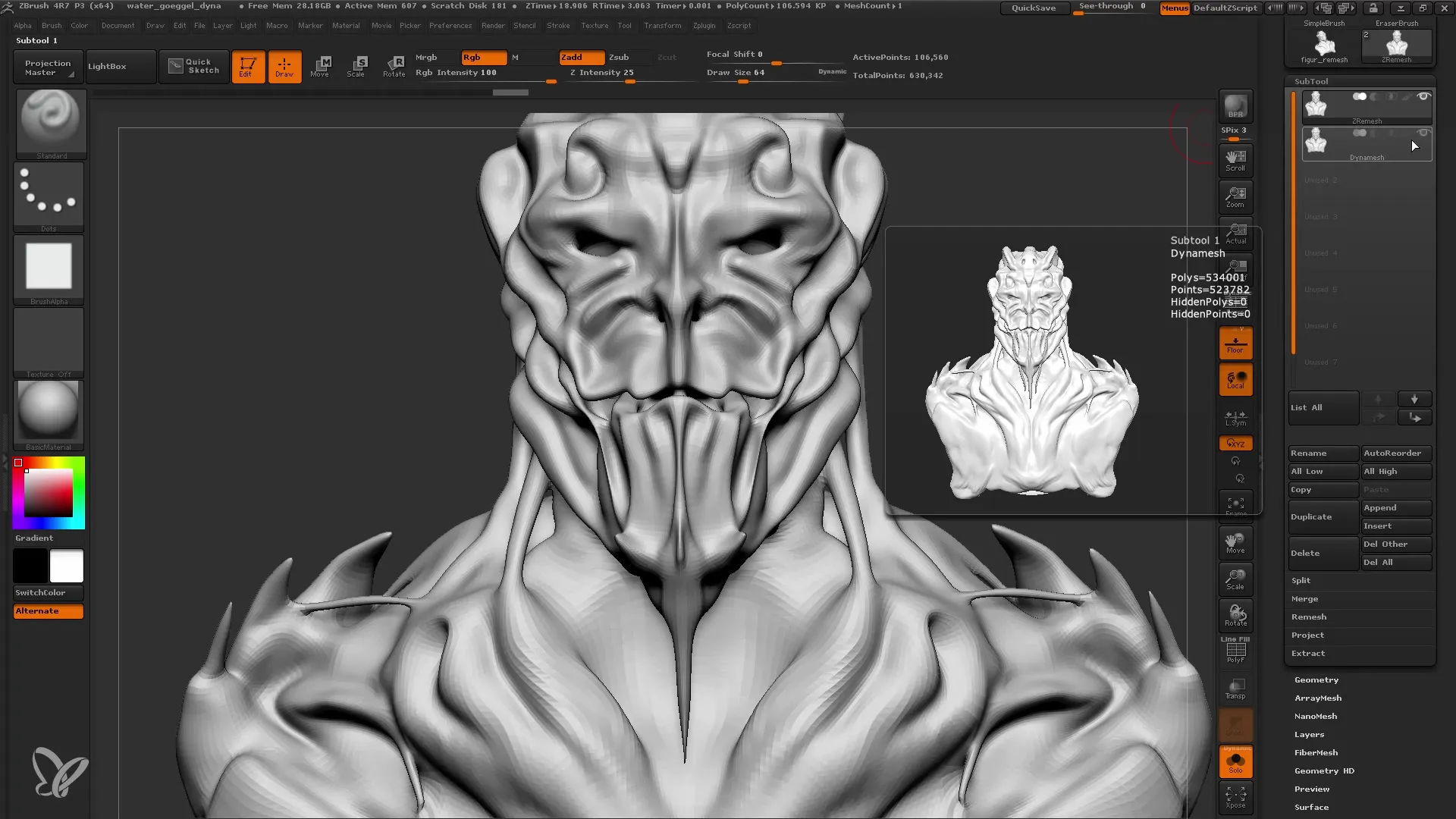
Task: Open the Stroke menu from menu bar
Action: [x=558, y=25]
